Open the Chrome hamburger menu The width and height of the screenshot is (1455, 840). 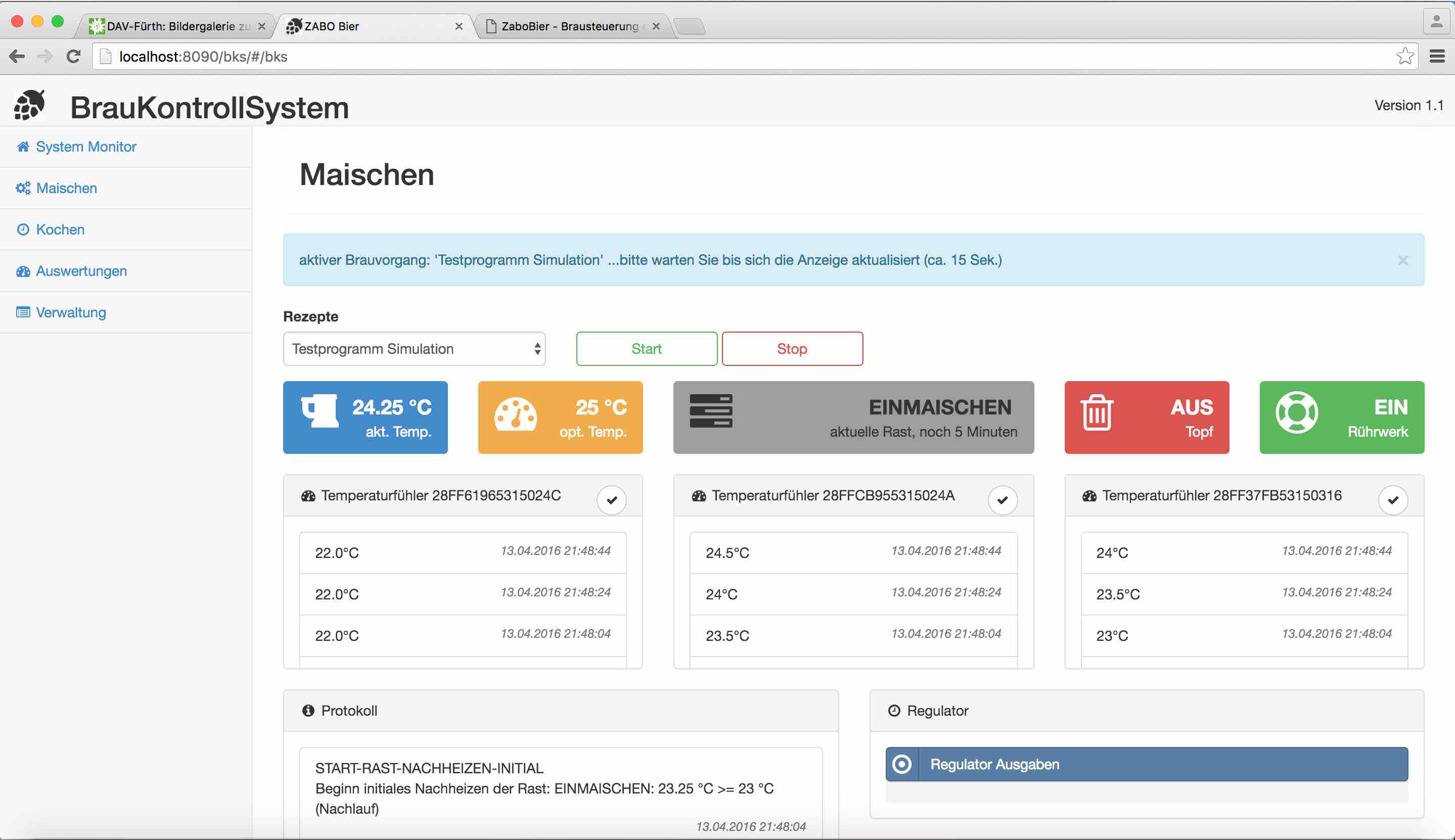tap(1437, 57)
